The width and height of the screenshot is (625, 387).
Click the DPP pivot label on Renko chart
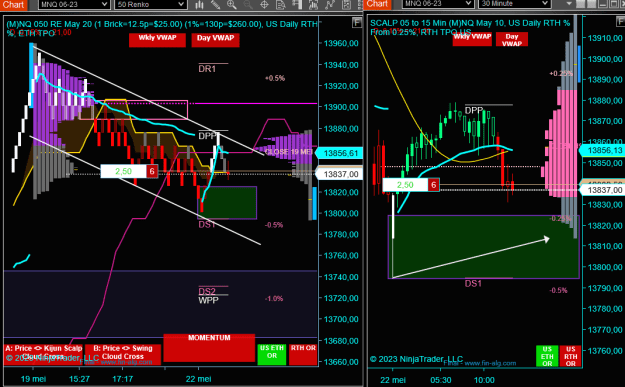click(x=207, y=136)
